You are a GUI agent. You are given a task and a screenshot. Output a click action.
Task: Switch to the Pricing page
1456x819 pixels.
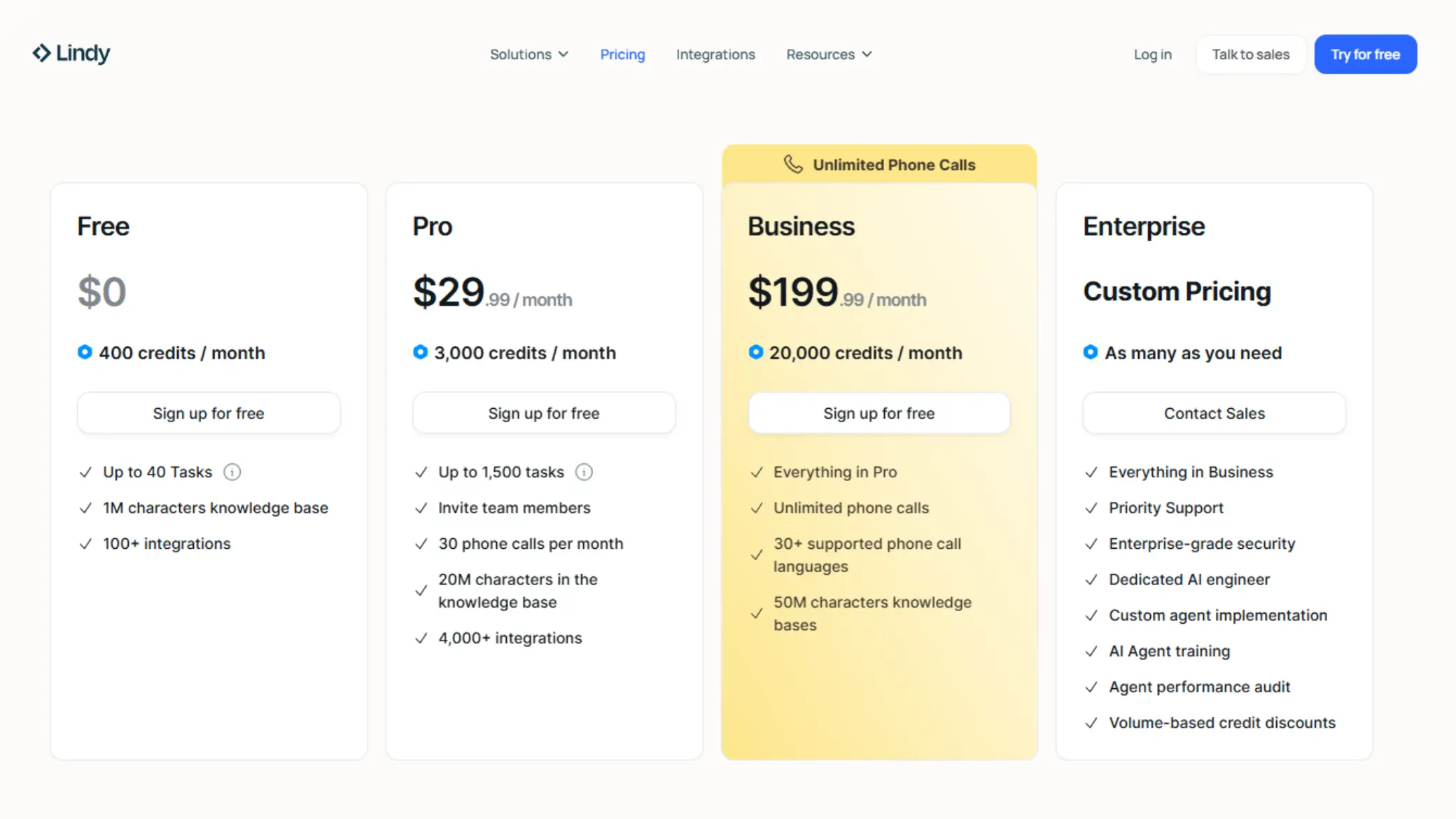click(622, 54)
